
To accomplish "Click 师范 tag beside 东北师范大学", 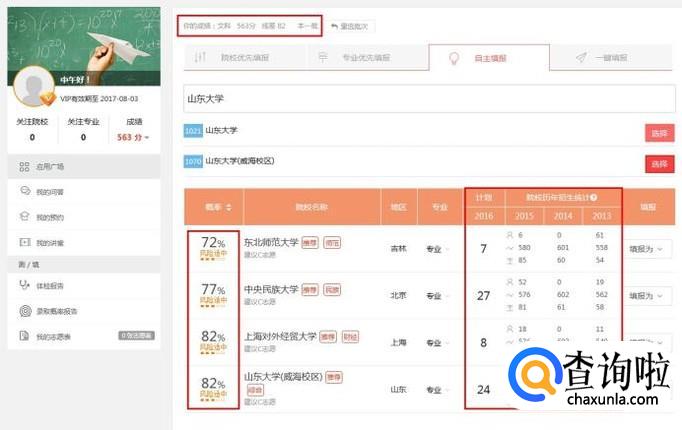I will pyautogui.click(x=332, y=243).
